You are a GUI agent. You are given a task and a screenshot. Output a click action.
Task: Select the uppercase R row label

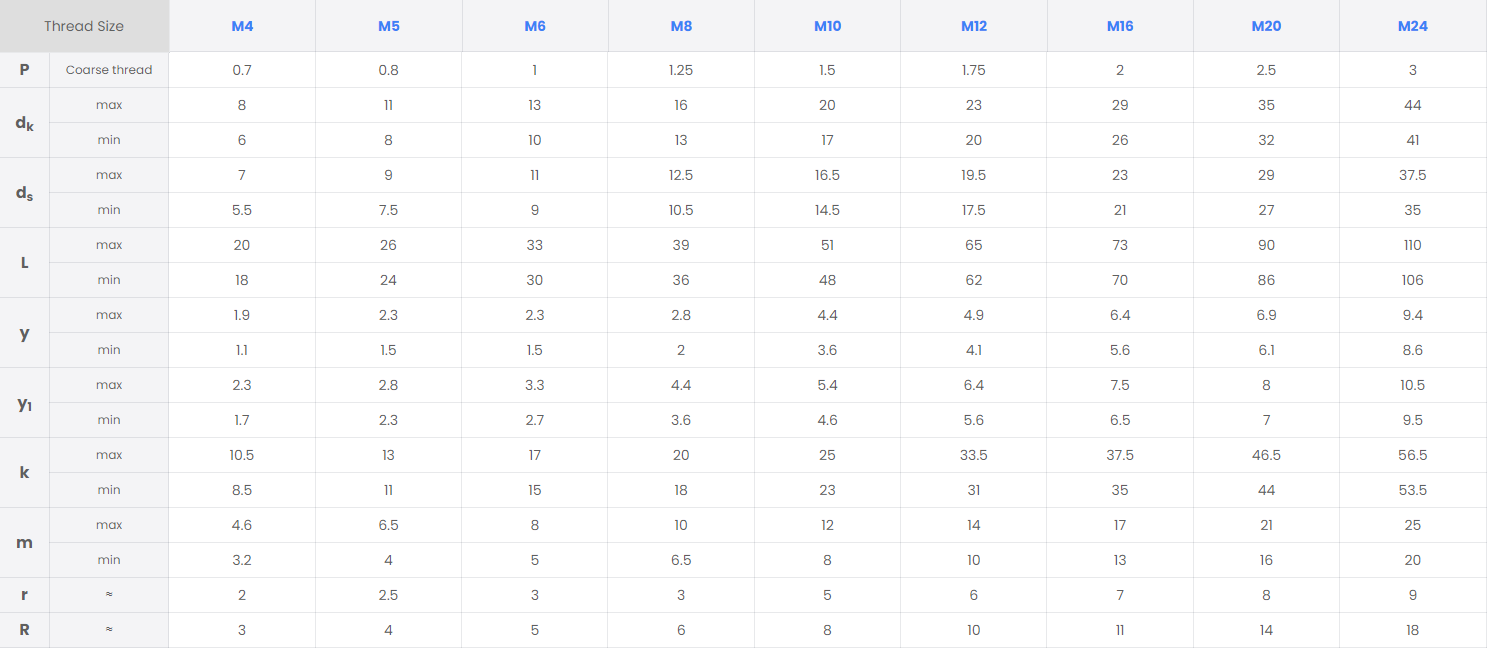click(24, 630)
